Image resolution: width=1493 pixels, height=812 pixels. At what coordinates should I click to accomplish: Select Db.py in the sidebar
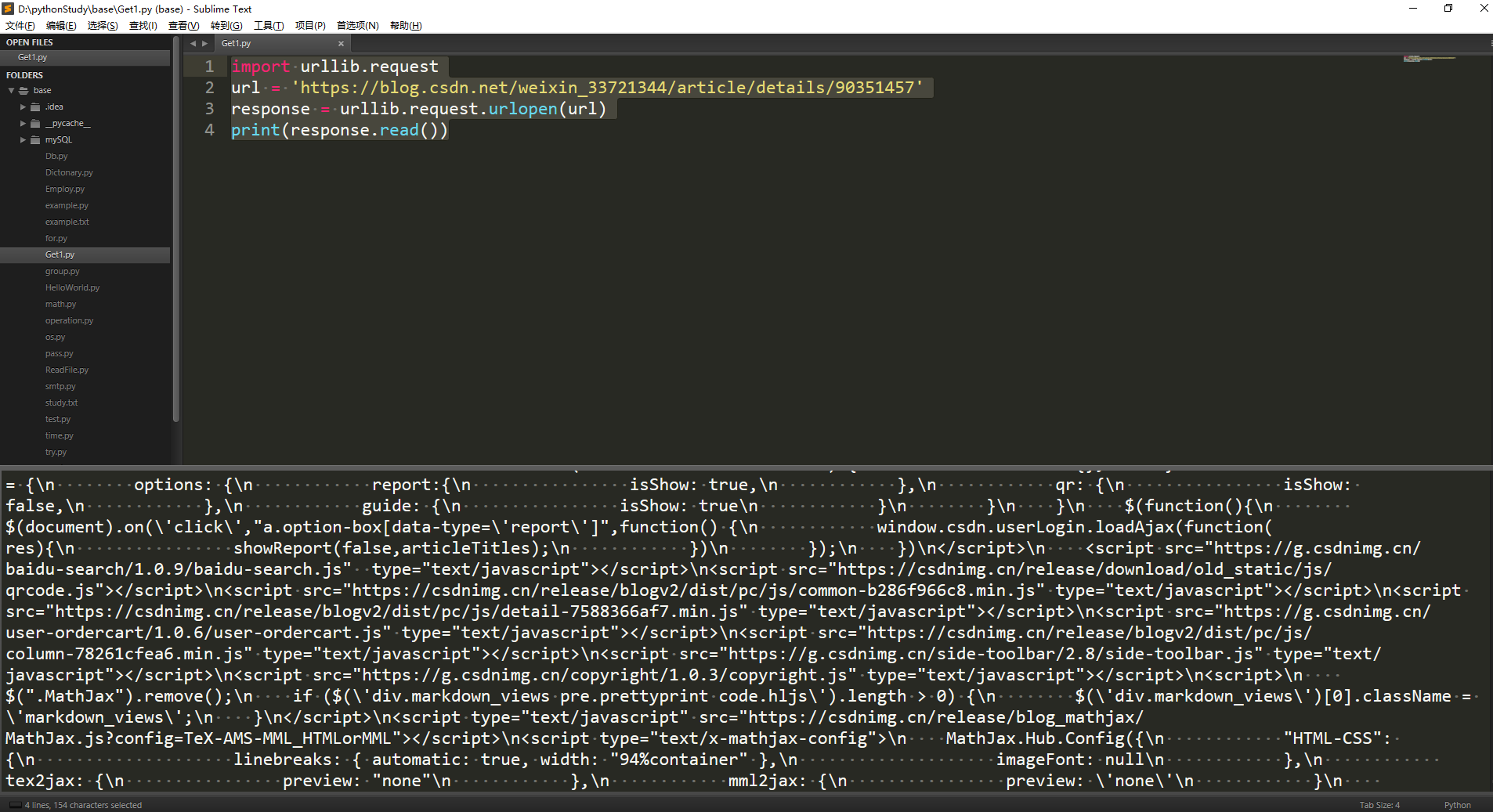point(56,156)
